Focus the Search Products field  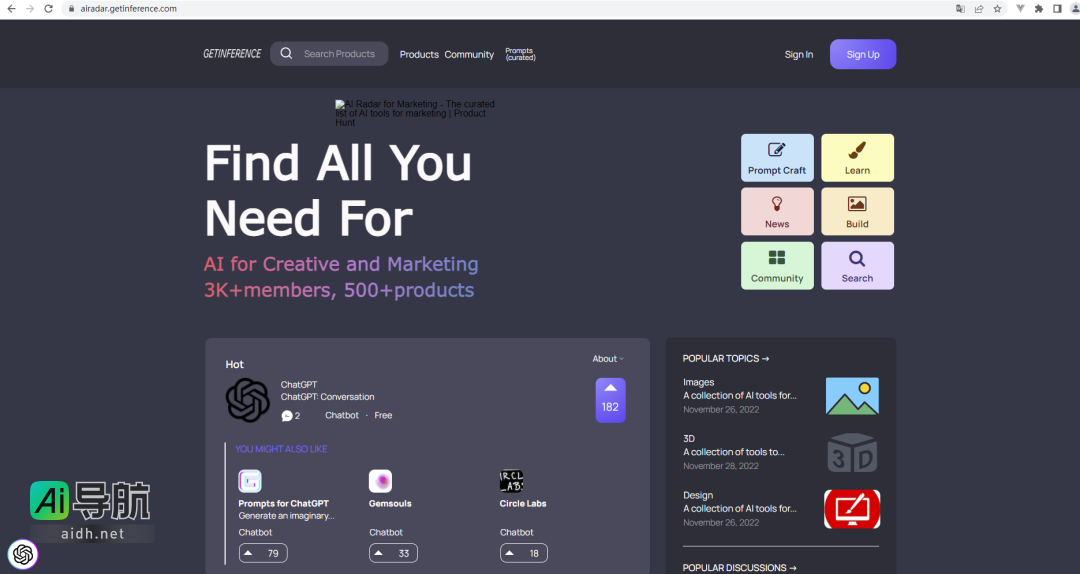329,54
